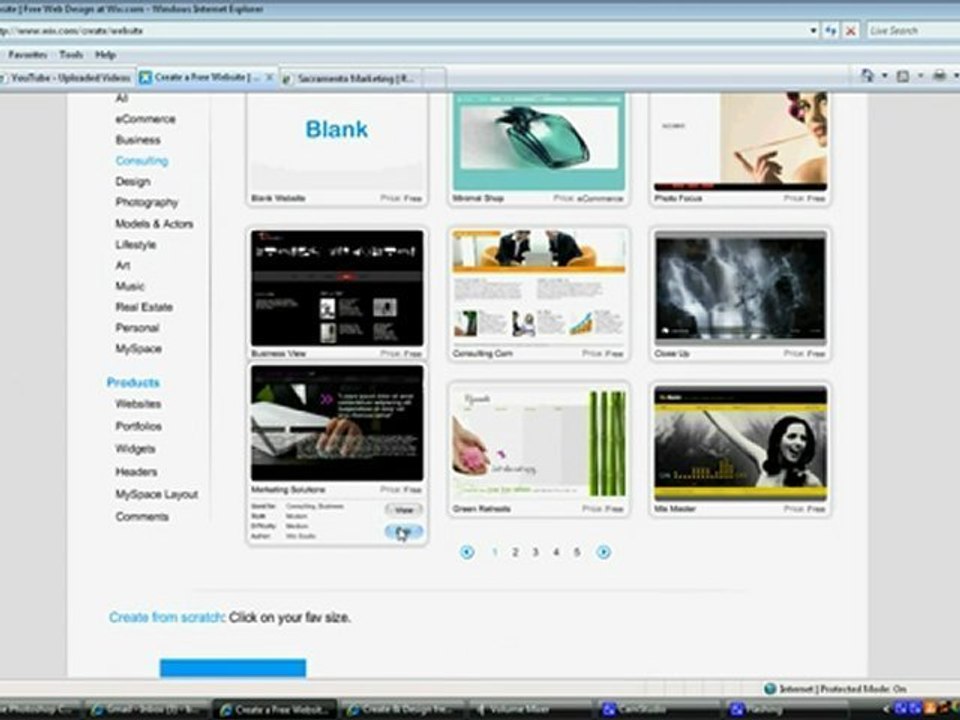The height and width of the screenshot is (720, 960).
Task: Select the Music category
Action: pyautogui.click(x=130, y=286)
